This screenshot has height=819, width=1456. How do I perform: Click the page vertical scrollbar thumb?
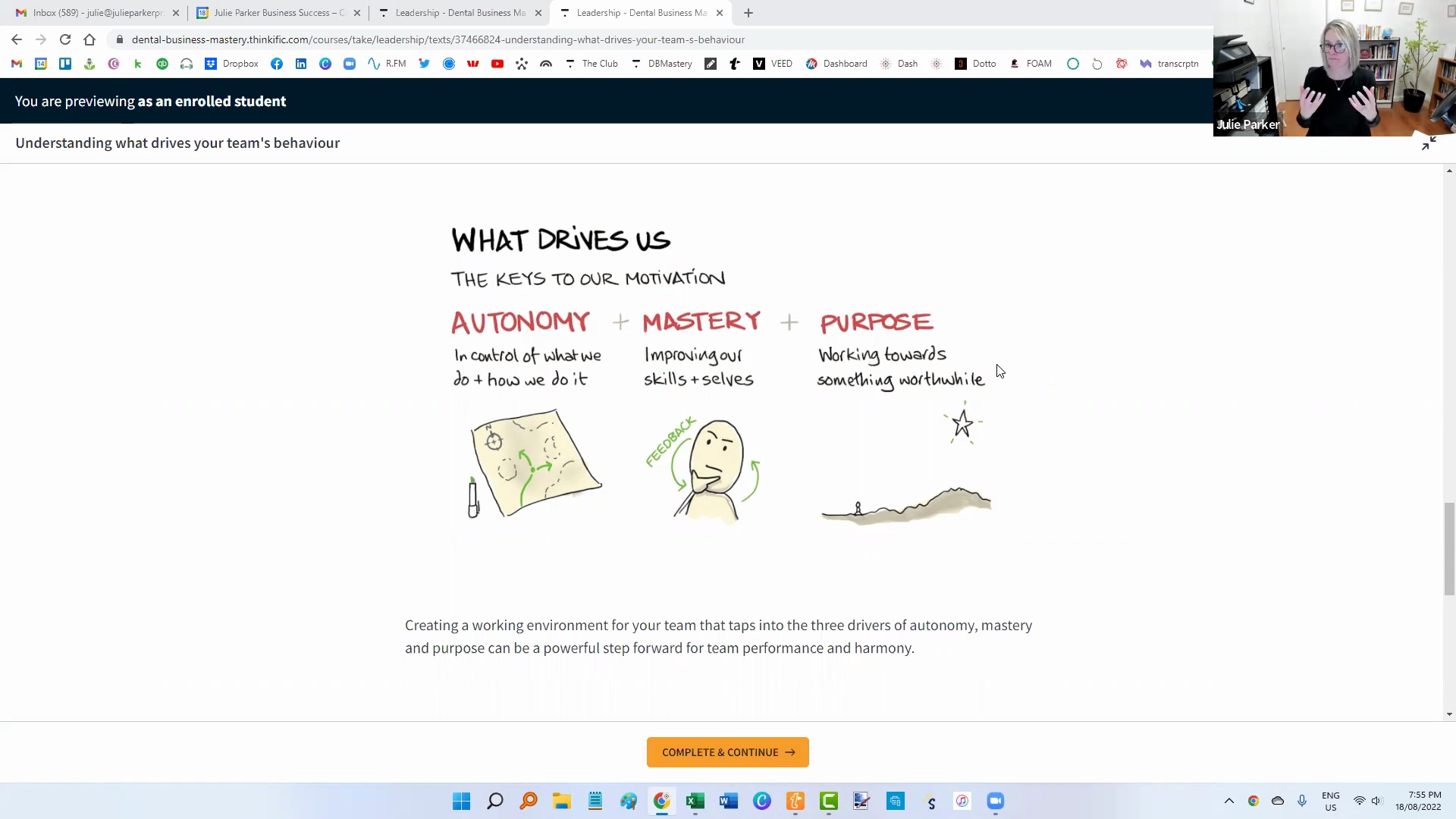(1449, 548)
